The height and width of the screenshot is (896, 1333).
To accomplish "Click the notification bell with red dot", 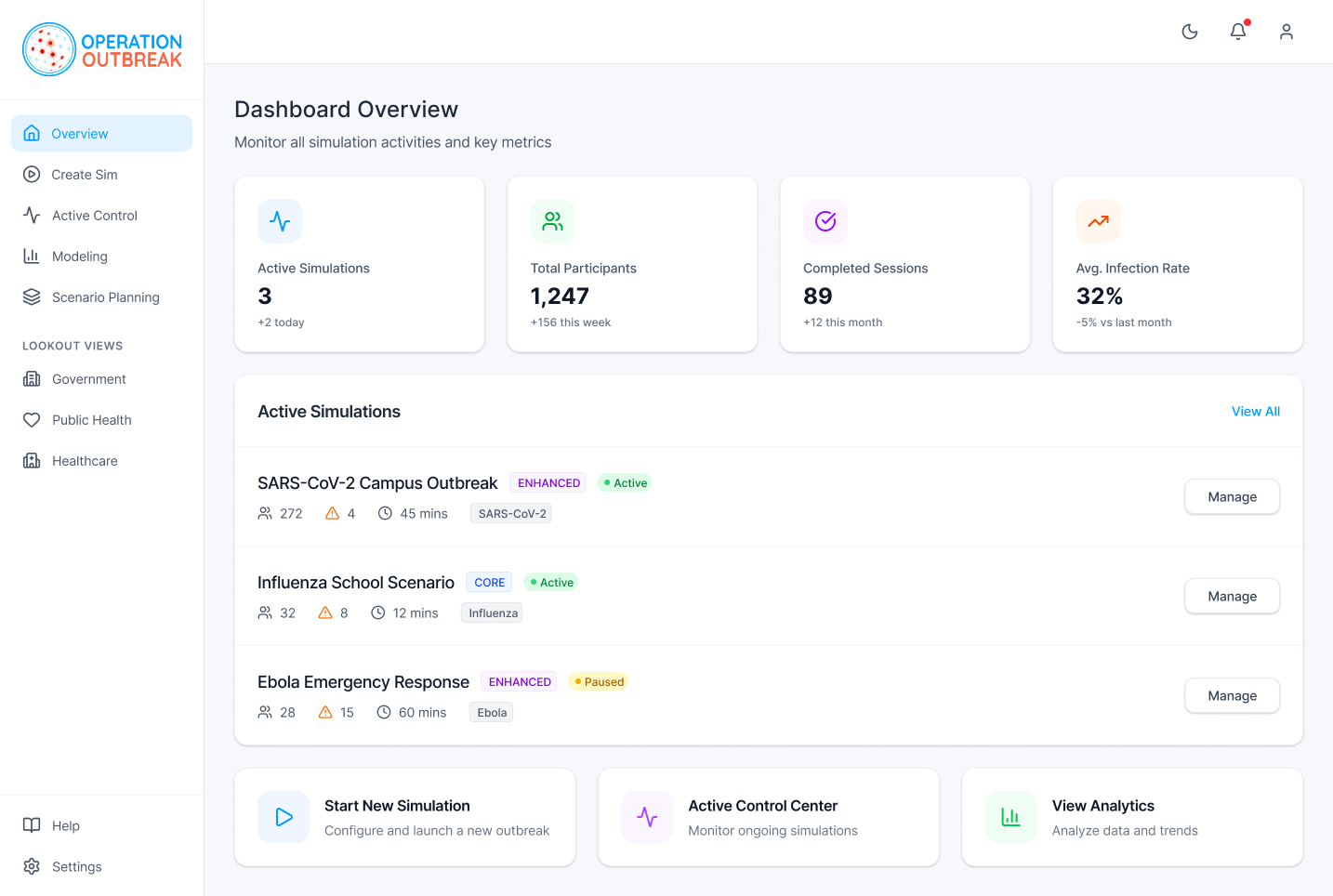I will 1238,32.
